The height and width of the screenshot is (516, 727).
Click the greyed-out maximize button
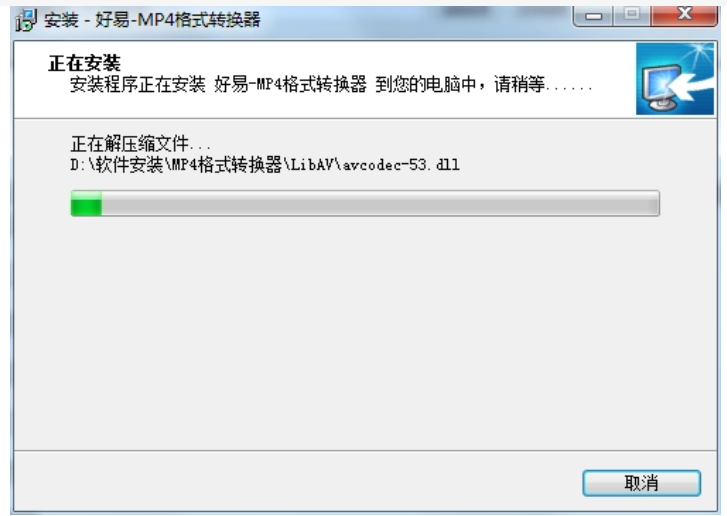pyautogui.click(x=631, y=15)
